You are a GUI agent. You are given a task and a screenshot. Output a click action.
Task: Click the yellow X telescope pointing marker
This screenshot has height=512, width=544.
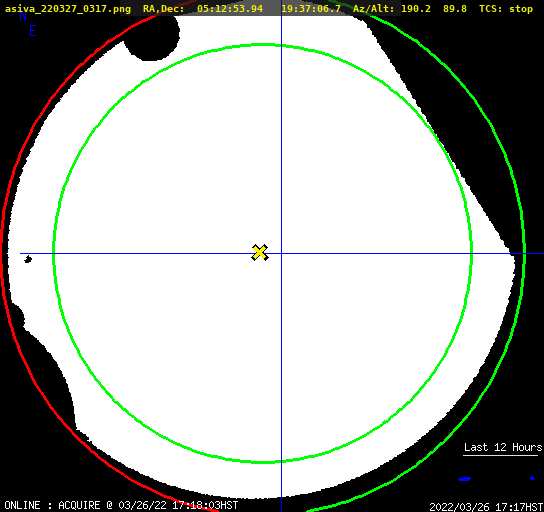click(x=260, y=252)
